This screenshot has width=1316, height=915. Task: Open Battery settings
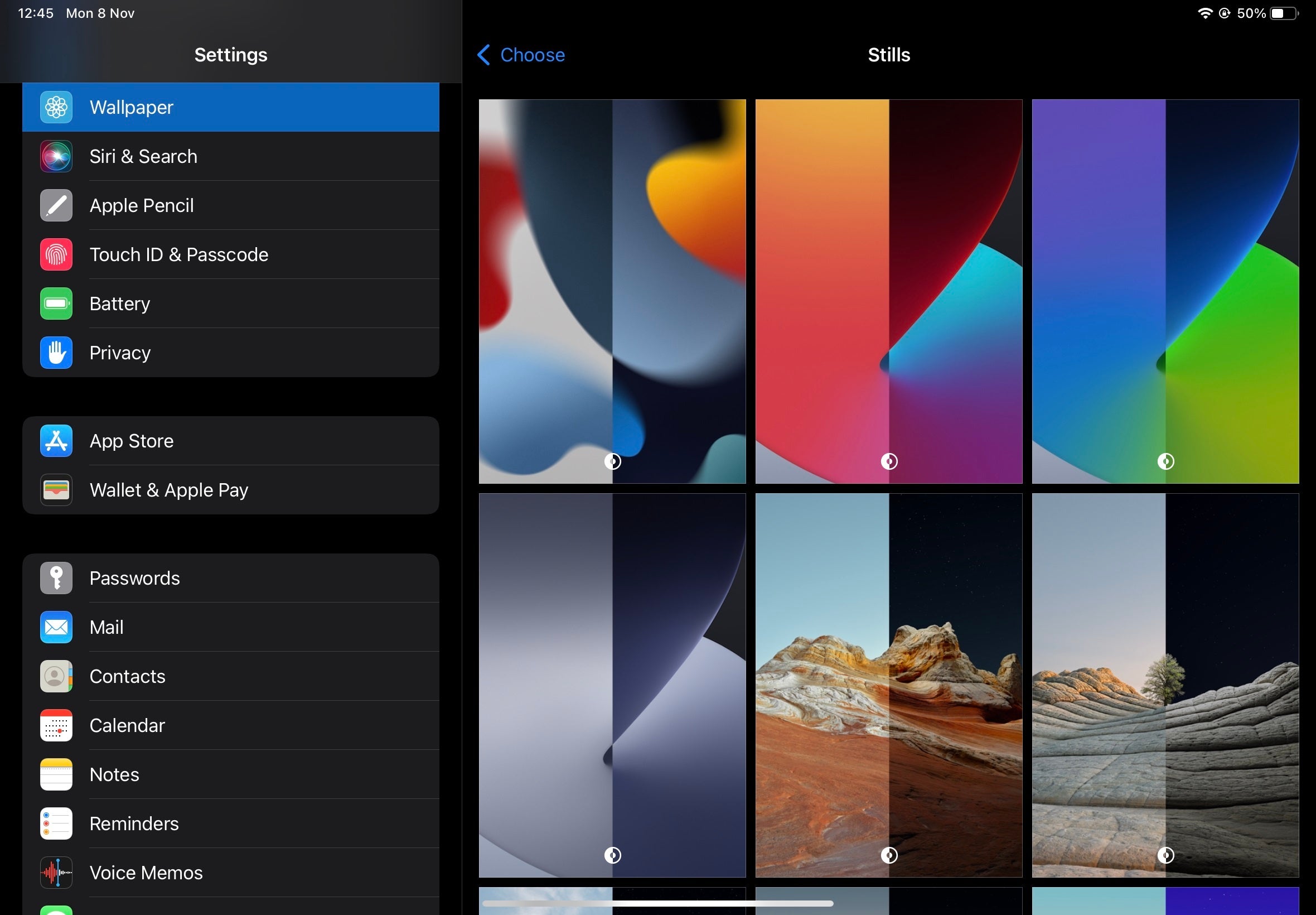[231, 304]
